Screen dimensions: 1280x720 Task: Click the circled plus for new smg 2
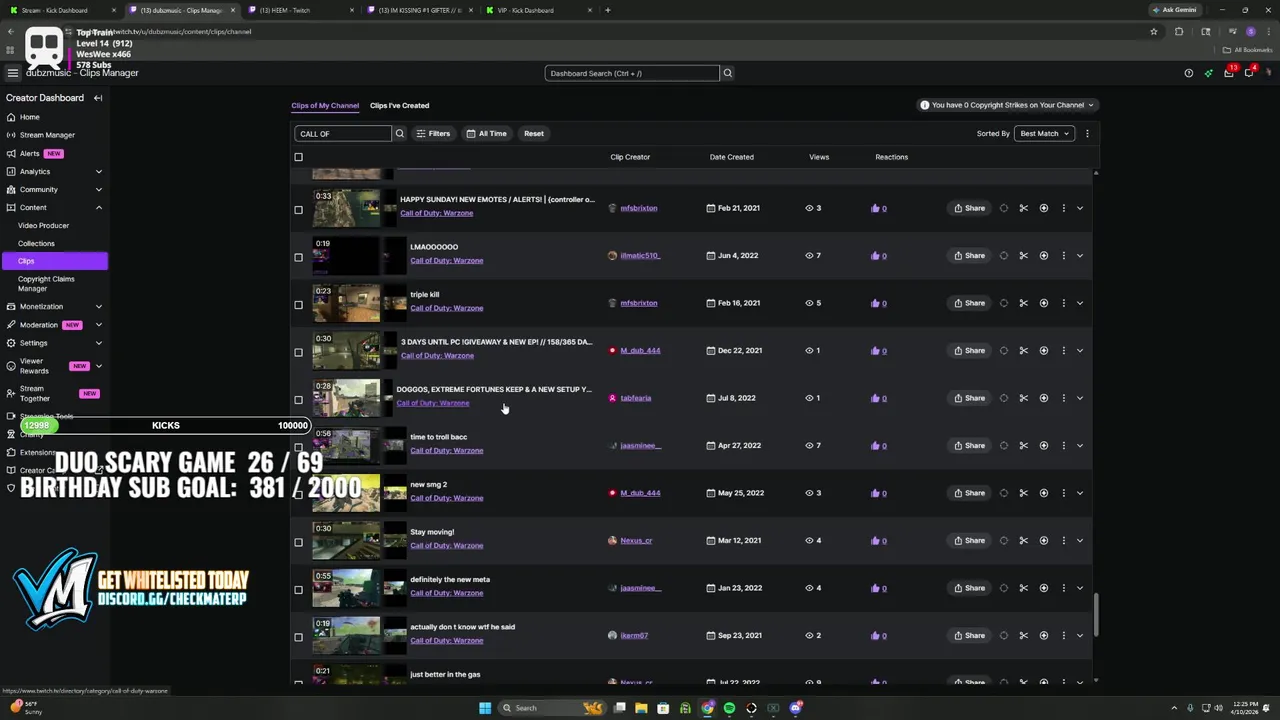coord(1043,493)
